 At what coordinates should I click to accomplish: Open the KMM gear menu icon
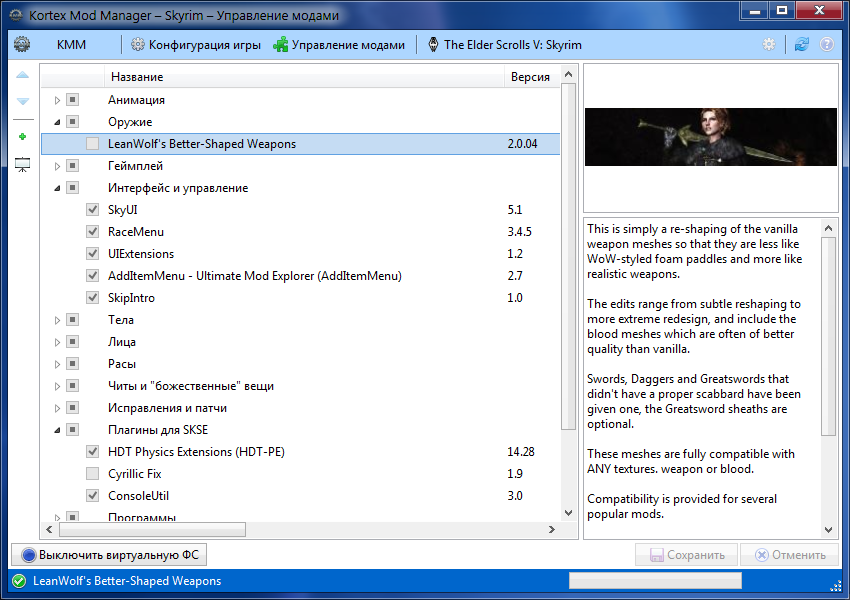22,44
